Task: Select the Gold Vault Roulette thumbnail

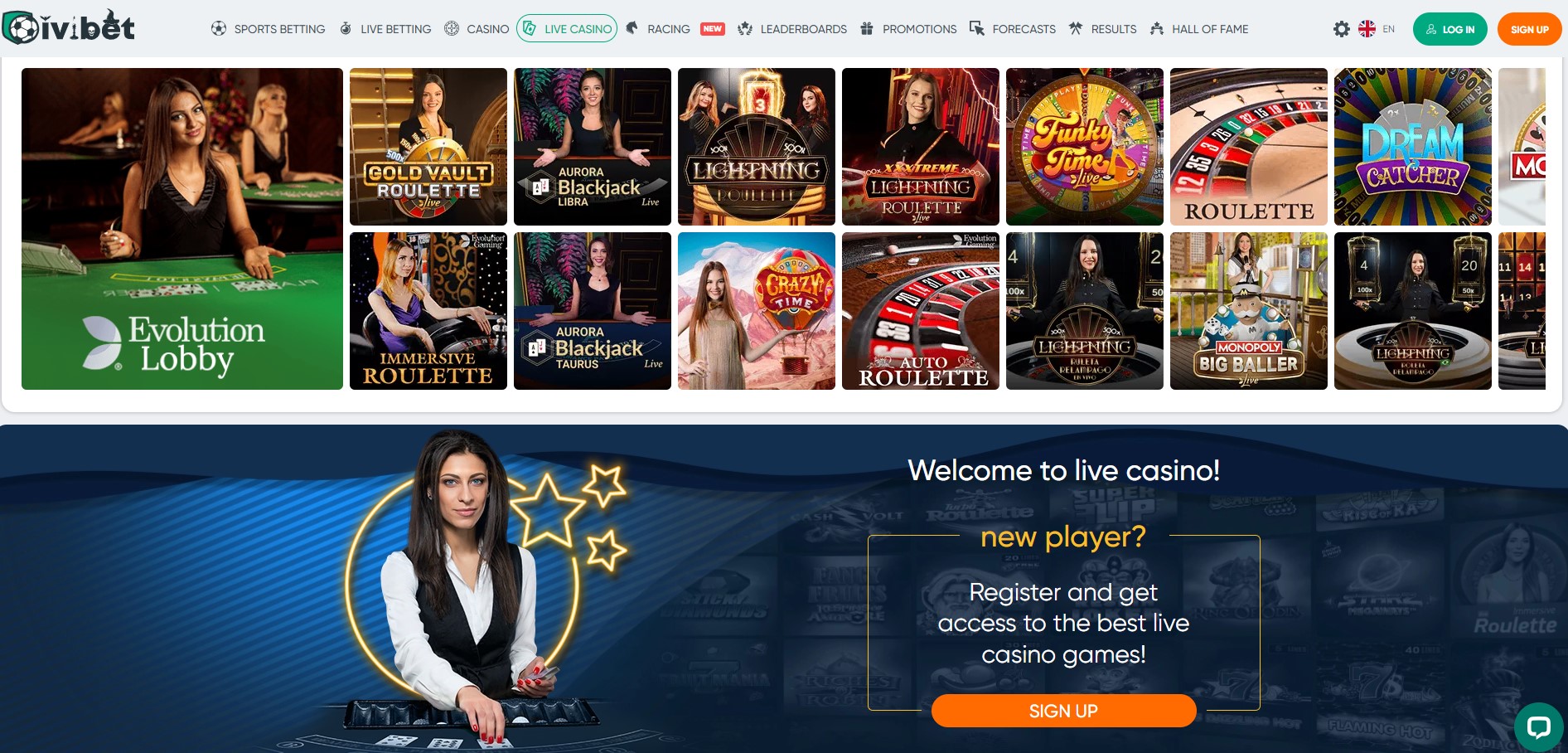Action: (428, 147)
